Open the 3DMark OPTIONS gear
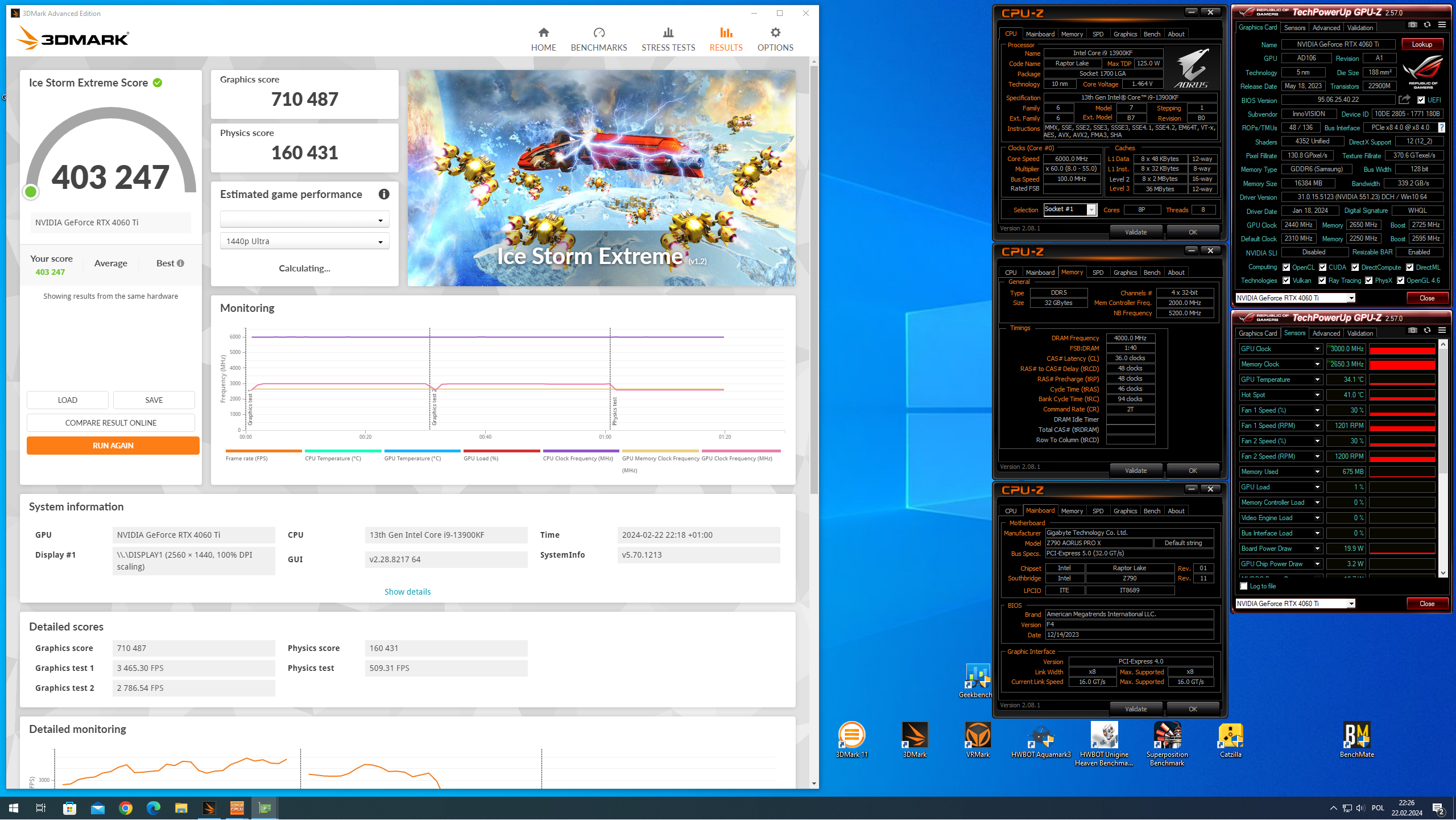1456x820 pixels. (x=775, y=39)
